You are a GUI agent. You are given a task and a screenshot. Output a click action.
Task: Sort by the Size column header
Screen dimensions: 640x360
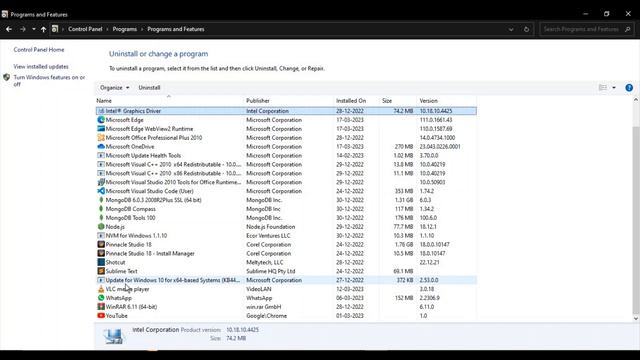point(398,100)
